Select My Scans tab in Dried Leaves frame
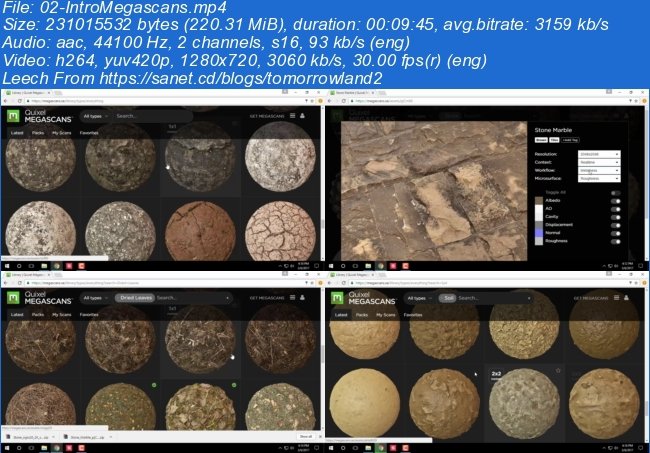The width and height of the screenshot is (650, 453). point(61,315)
